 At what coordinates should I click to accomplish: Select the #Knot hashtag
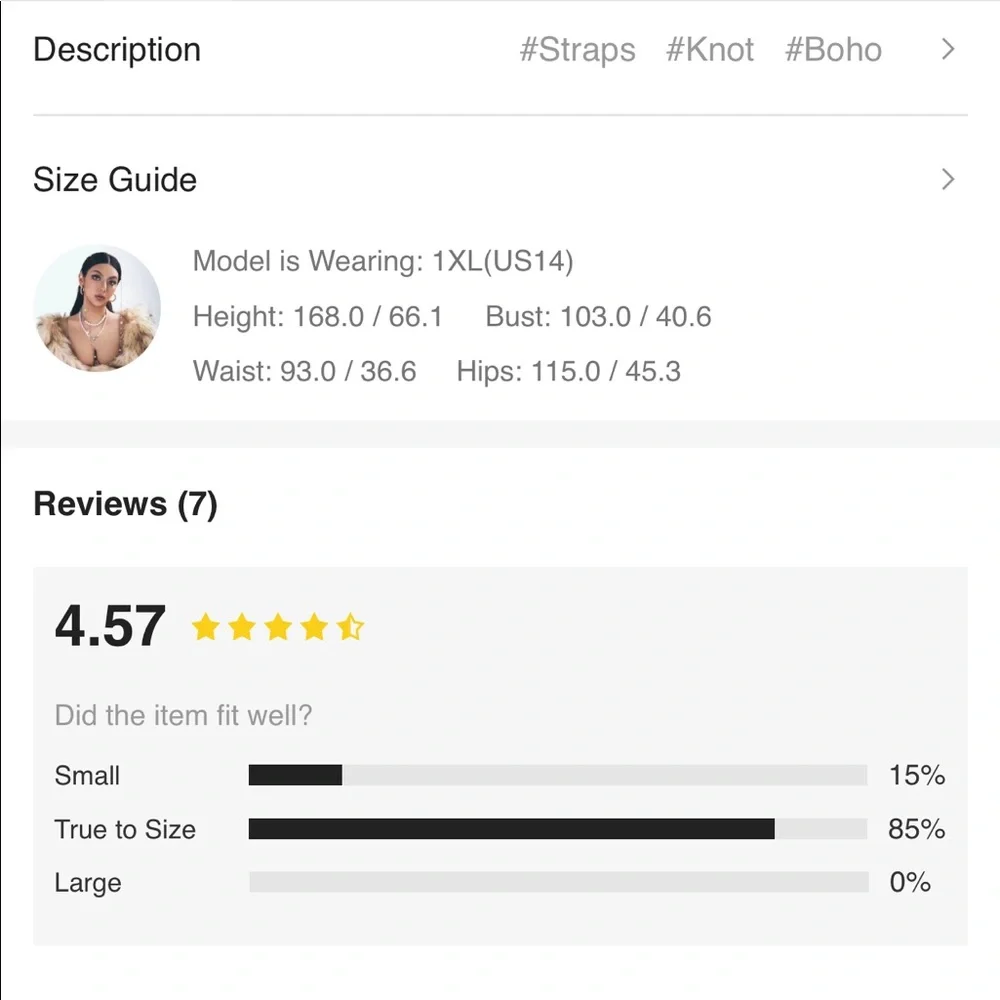pyautogui.click(x=711, y=49)
